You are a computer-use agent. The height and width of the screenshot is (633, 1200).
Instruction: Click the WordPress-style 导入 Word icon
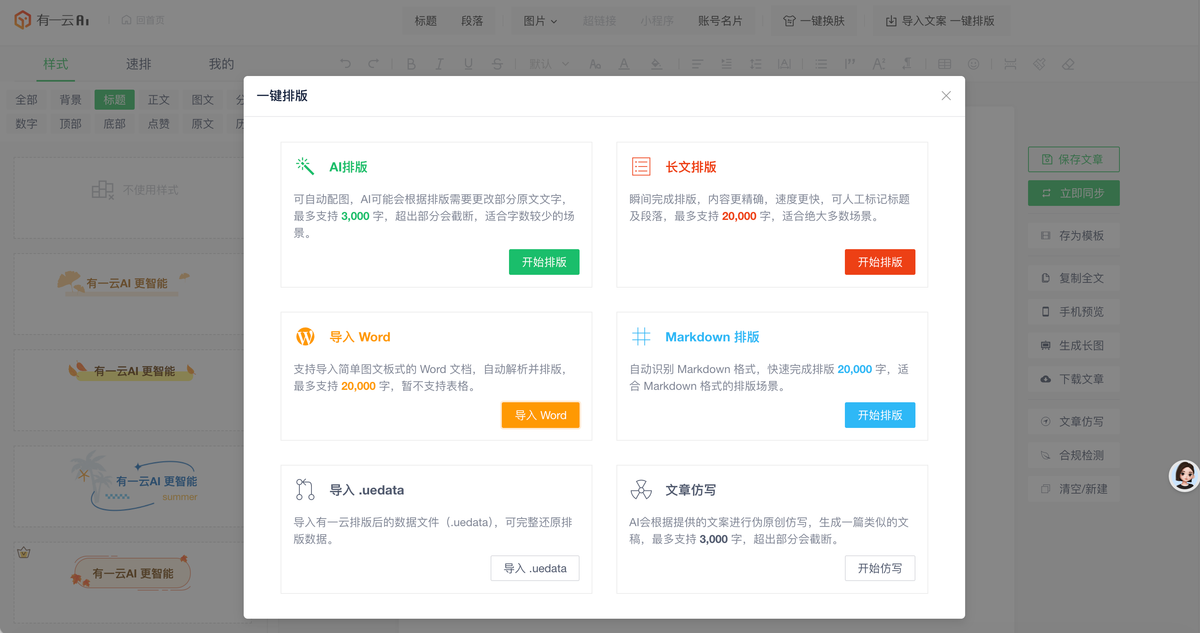click(305, 337)
